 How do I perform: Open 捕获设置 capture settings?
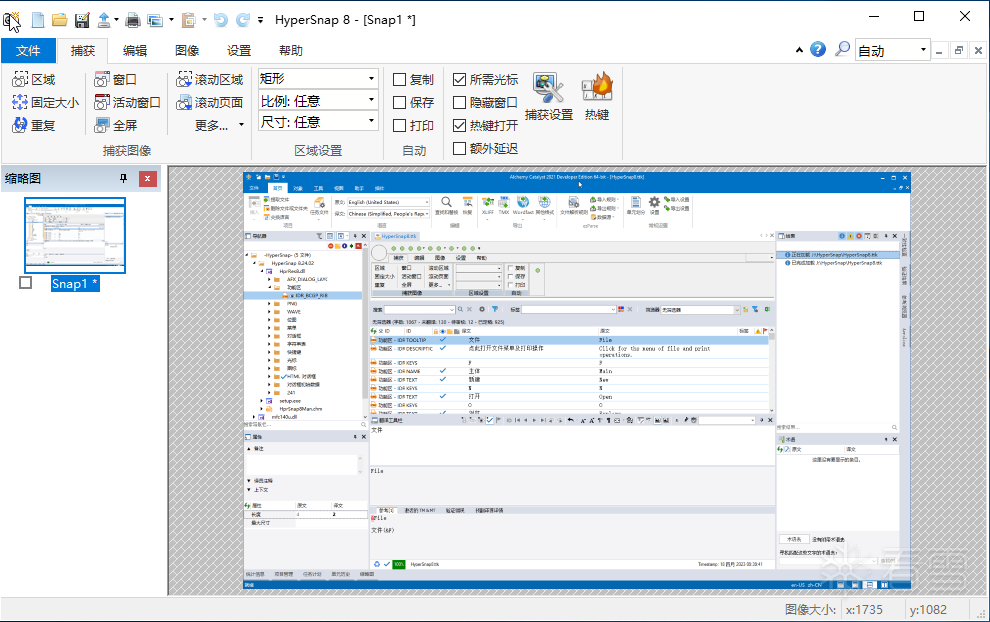pos(549,96)
